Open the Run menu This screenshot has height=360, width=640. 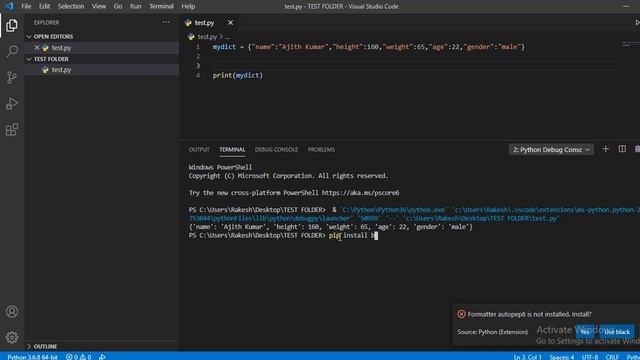click(x=136, y=7)
